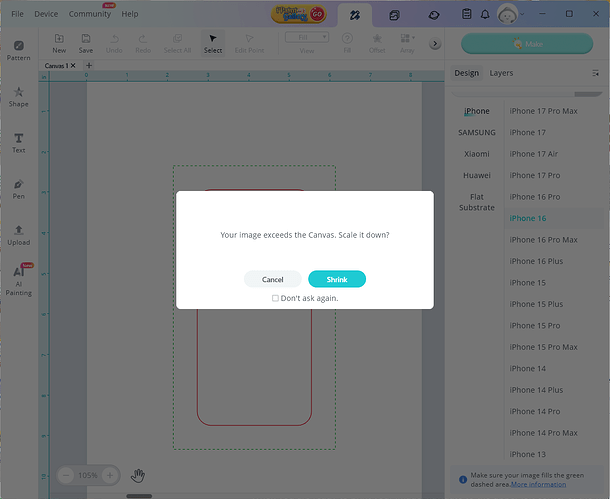Switch to the Layers tab
Screen dimensions: 610x499
(501, 73)
